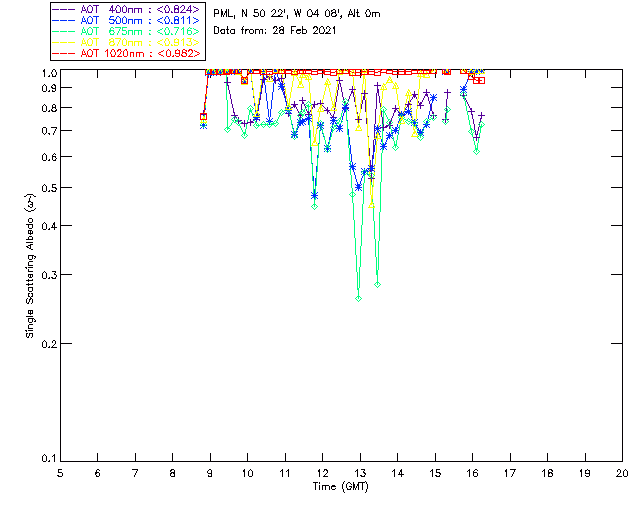Image resolution: width=640 pixels, height=512 pixels.
Task: Click the x-axis tick label 9
Action: point(210,473)
